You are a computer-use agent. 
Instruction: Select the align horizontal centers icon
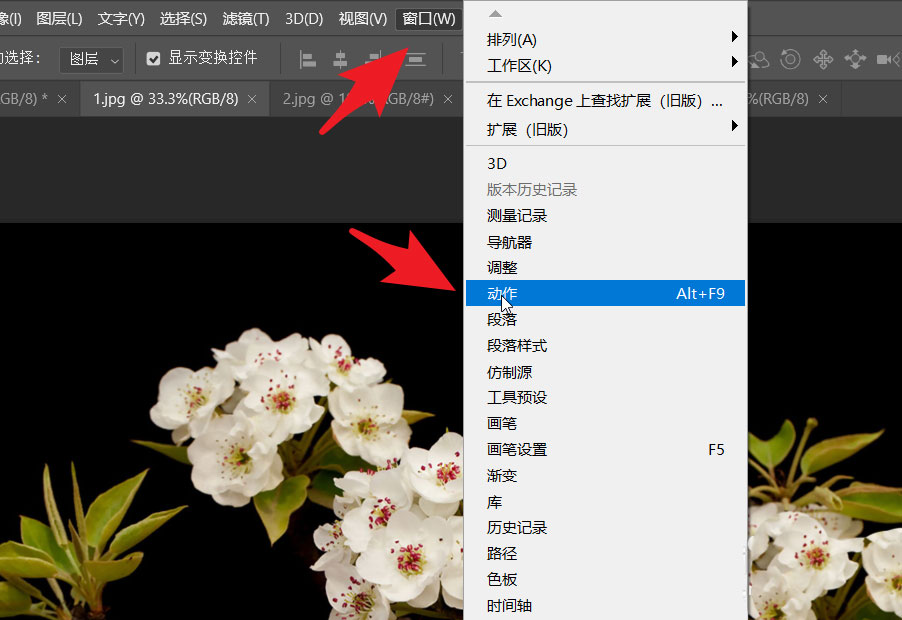click(339, 58)
